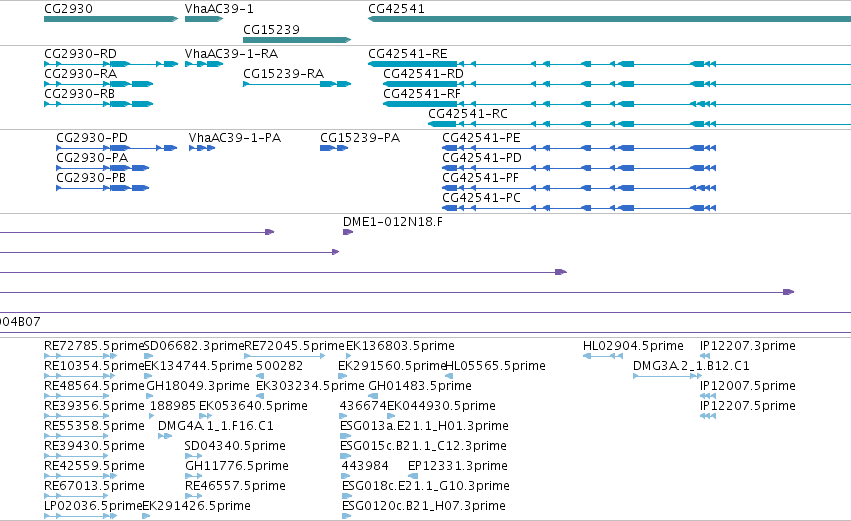Image resolution: width=851 pixels, height=521 pixels.
Task: Click the SD06682.3prime EST label
Action: tap(194, 346)
